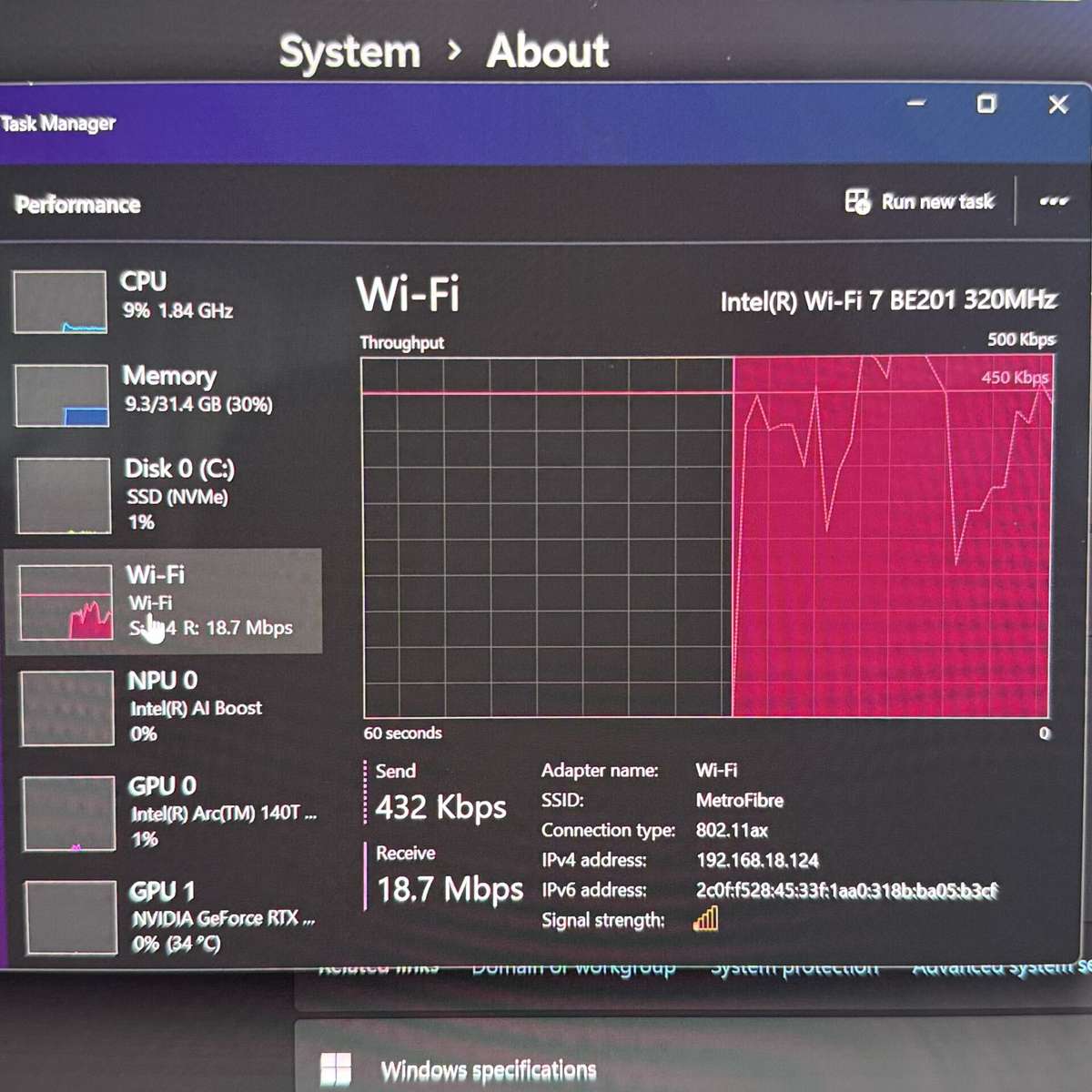Click the IPv6 address value

tap(846, 890)
